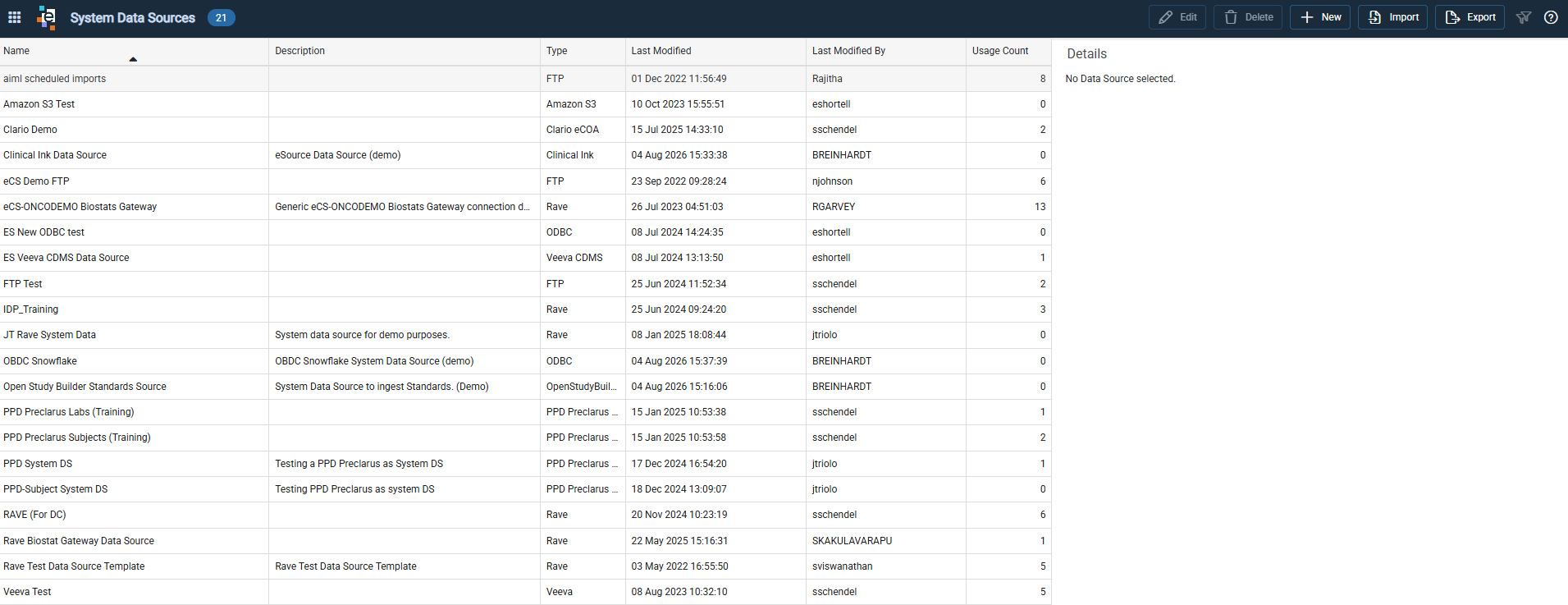Click 'System Data Source to ingest Standards' description
The height and width of the screenshot is (605, 1568).
382,387
